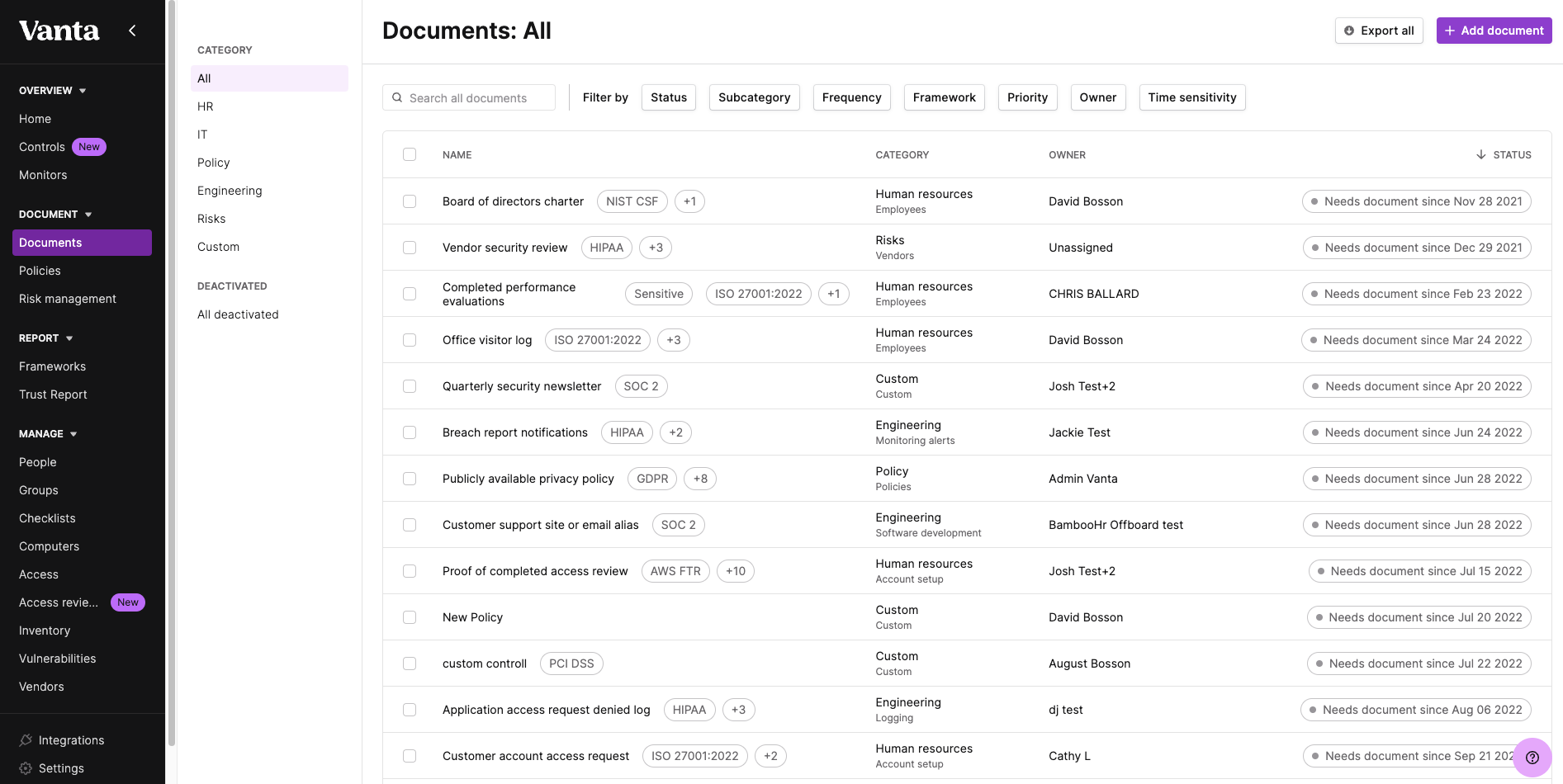
Task: Open the help question mark bubble
Action: click(x=1532, y=757)
